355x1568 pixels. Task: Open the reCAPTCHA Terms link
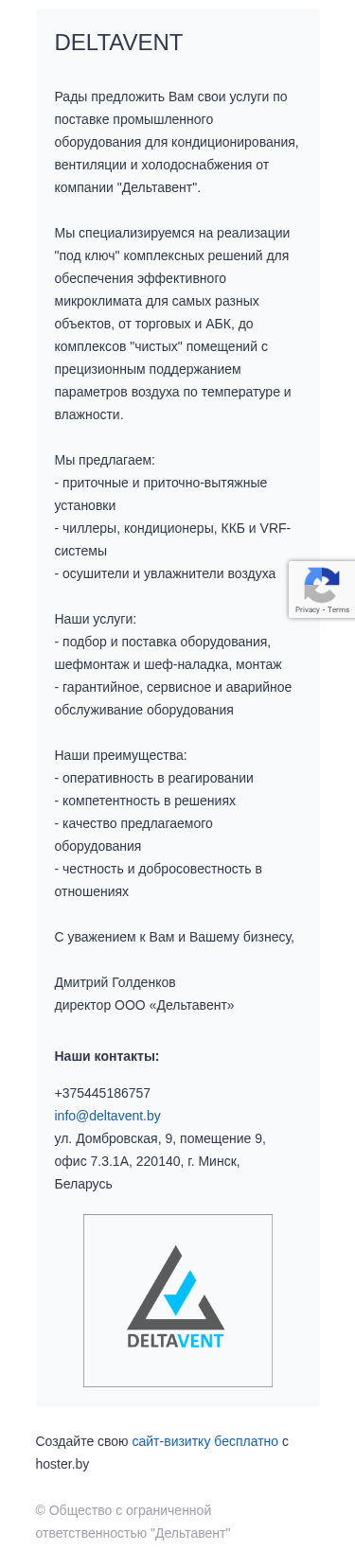point(339,609)
